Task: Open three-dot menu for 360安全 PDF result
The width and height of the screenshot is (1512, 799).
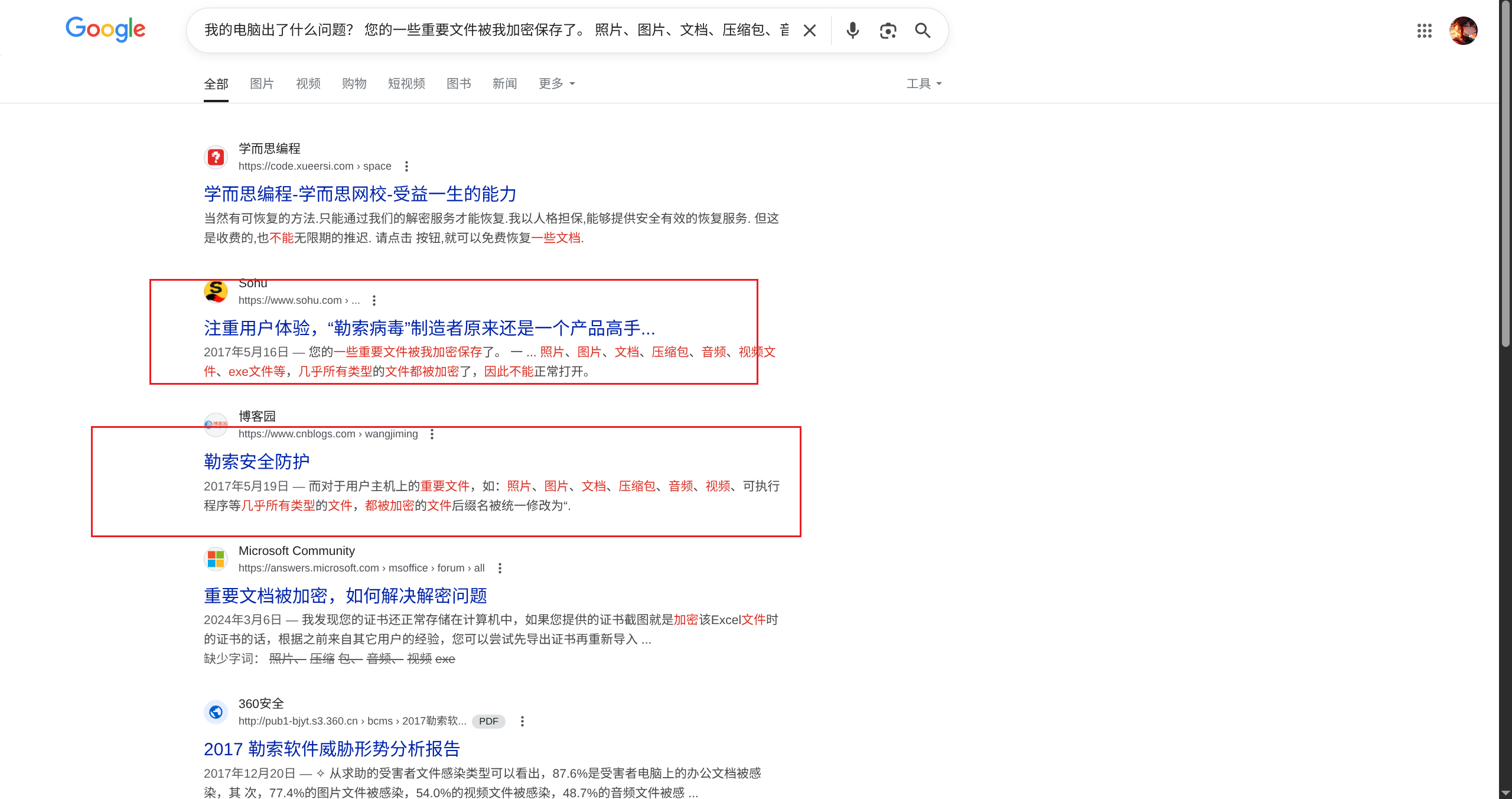Action: point(522,721)
